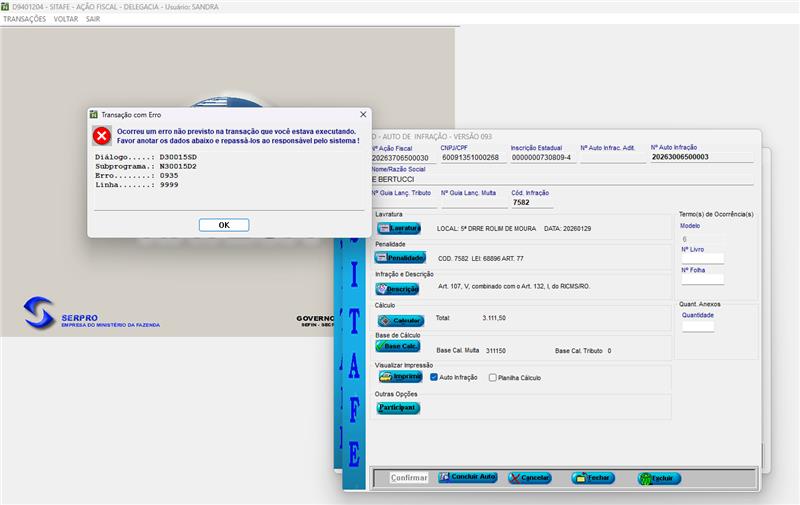Open Base Calc. button
This screenshot has height=505, width=800.
(x=397, y=346)
